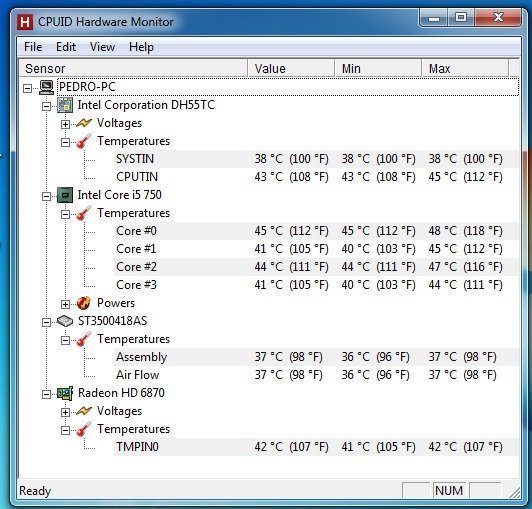Click the lightning icon of Radeon Voltages

click(x=84, y=411)
